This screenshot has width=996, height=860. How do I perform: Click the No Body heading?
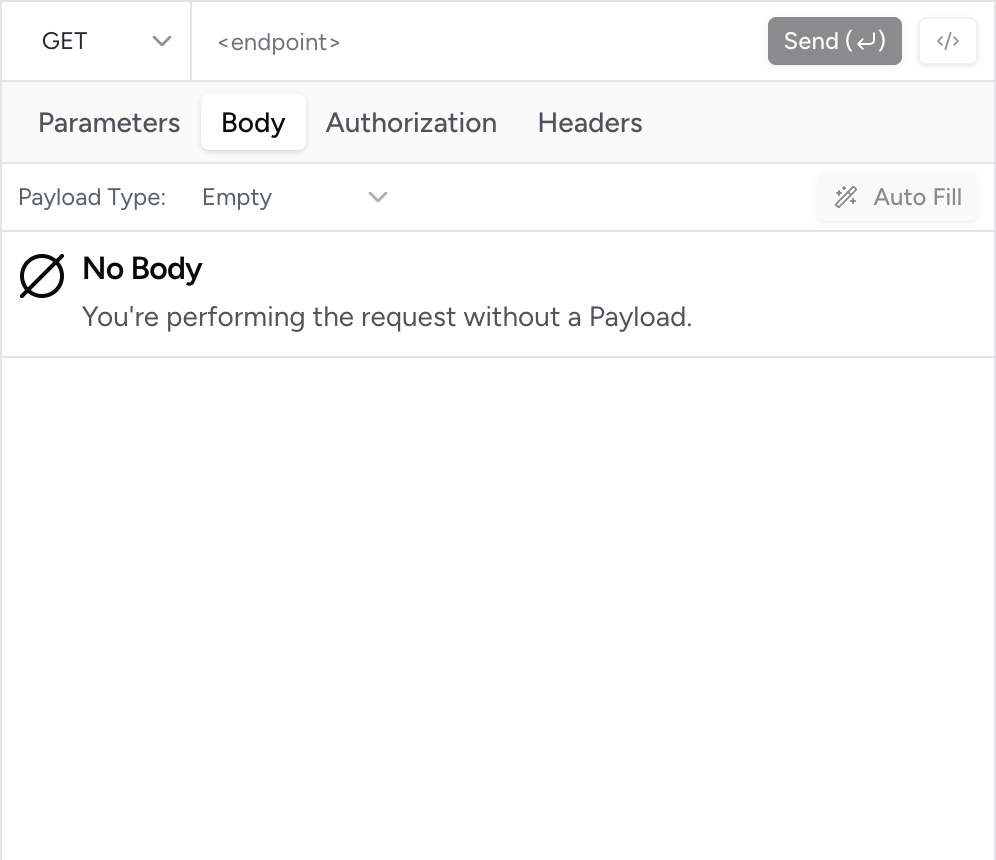pos(142,268)
